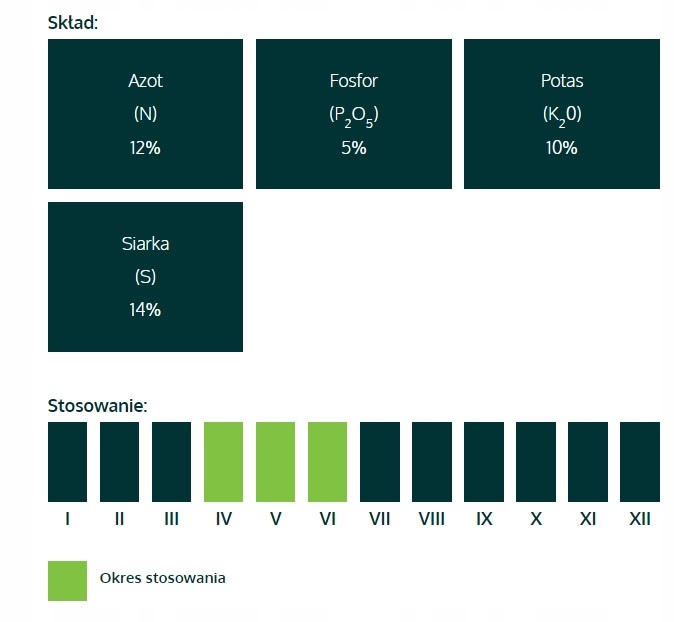Click the dark bar above month III

point(171,462)
